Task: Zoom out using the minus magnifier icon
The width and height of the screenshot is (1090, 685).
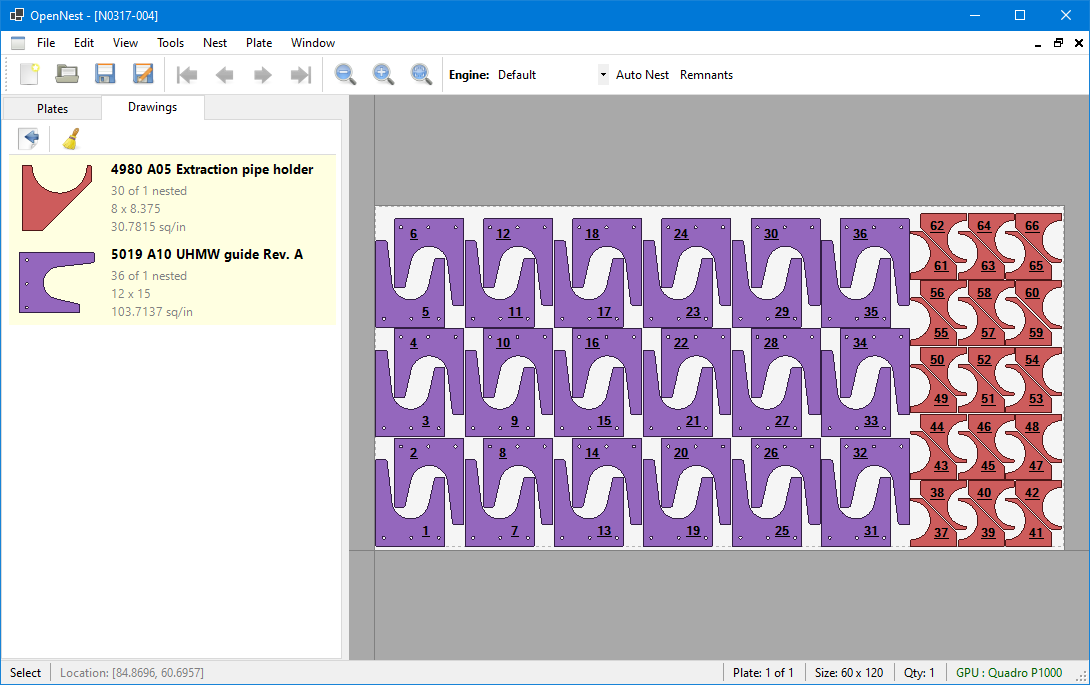Action: point(345,74)
